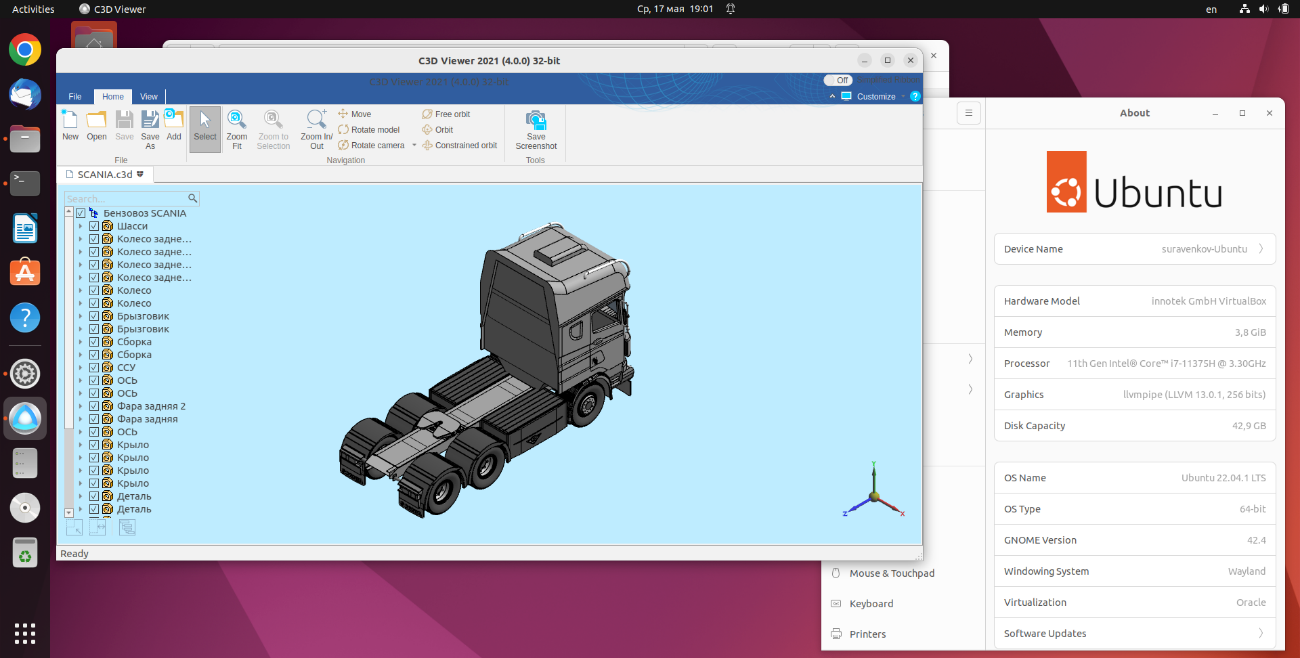
Task: Expand the ССУ tree node
Action: point(81,367)
